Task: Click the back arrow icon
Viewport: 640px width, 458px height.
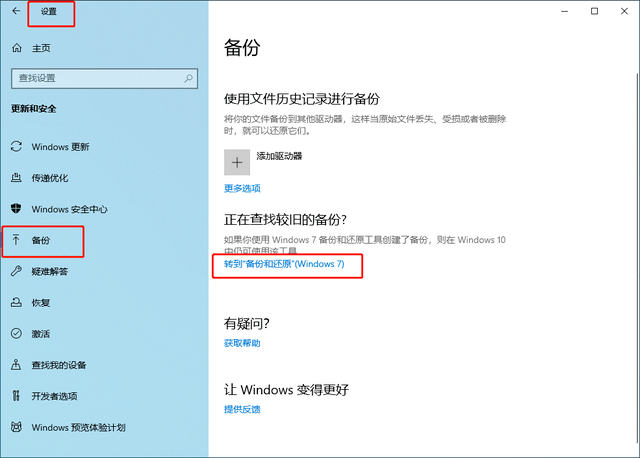Action: (16, 11)
